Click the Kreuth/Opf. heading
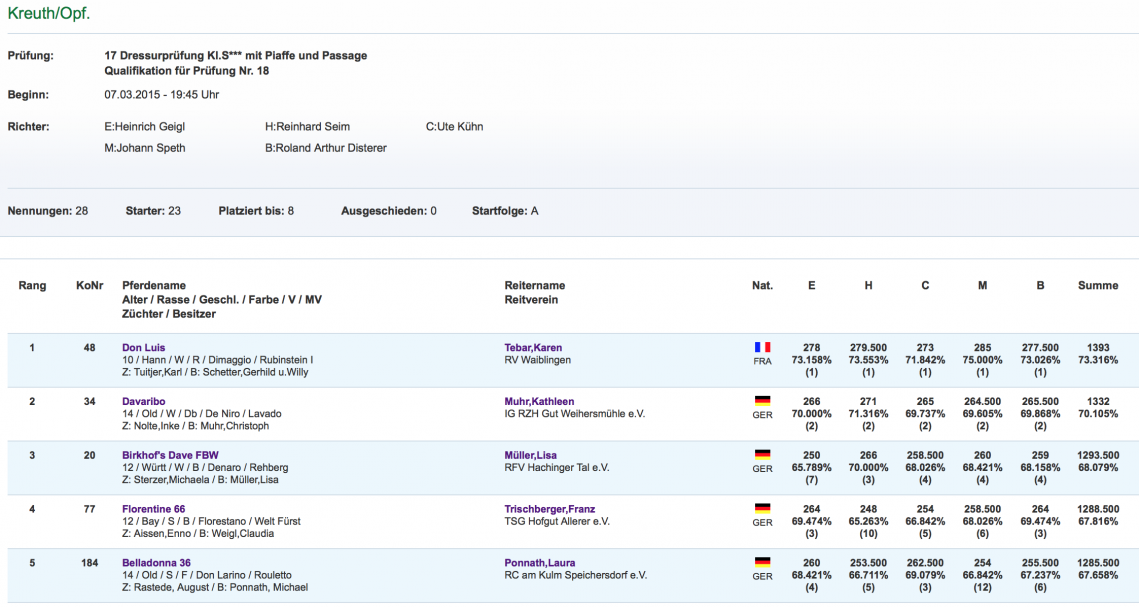Image resolution: width=1139 pixels, height=607 pixels. (x=48, y=13)
